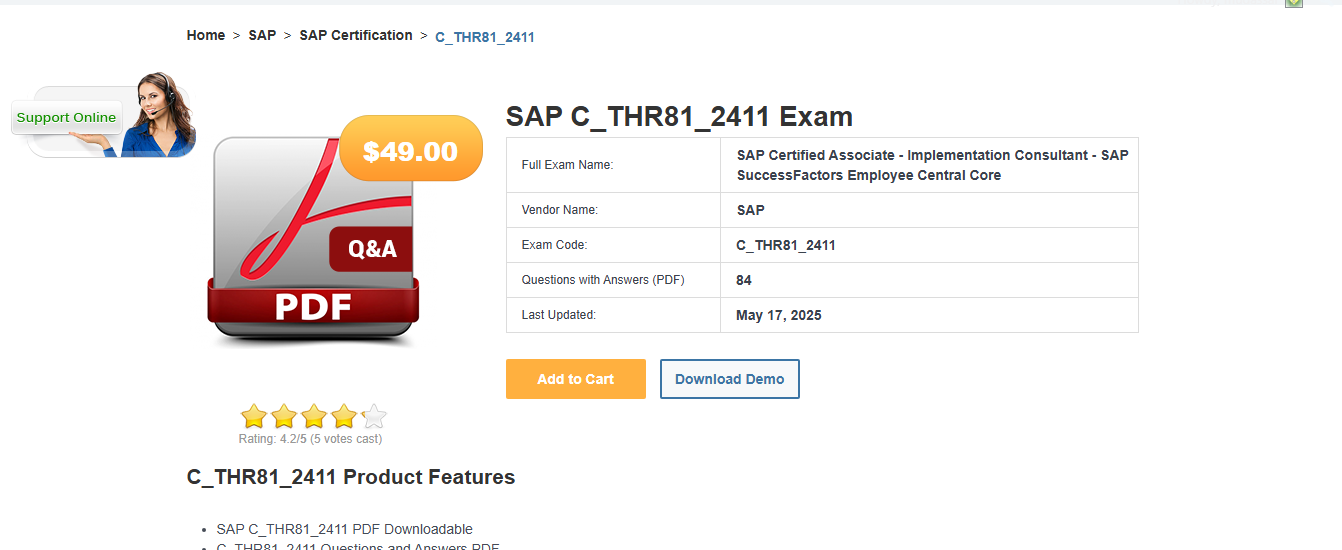Click the SAP C_THR81_2411 Exam heading
This screenshot has width=1342, height=550.
pos(679,117)
